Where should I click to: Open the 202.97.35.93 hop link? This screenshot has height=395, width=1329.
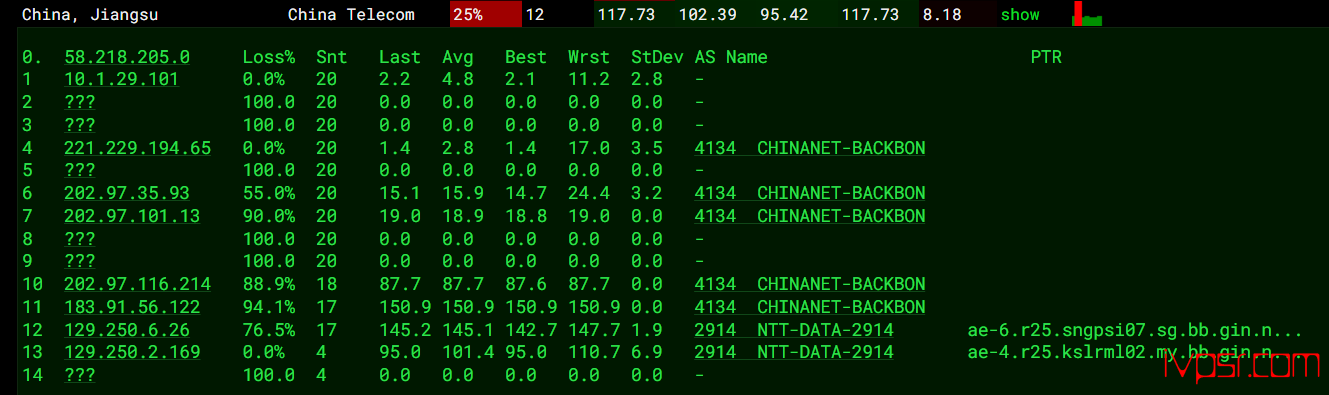coord(127,193)
